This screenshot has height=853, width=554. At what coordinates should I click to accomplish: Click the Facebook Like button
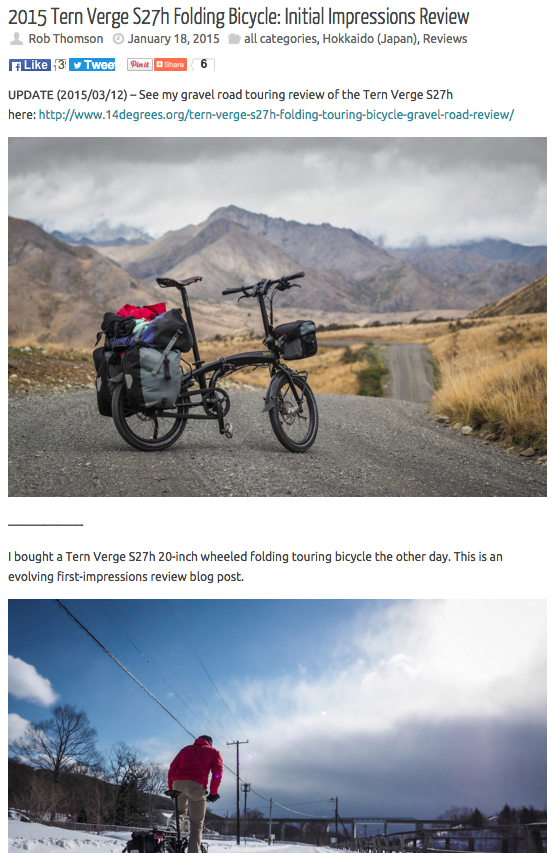tap(30, 65)
